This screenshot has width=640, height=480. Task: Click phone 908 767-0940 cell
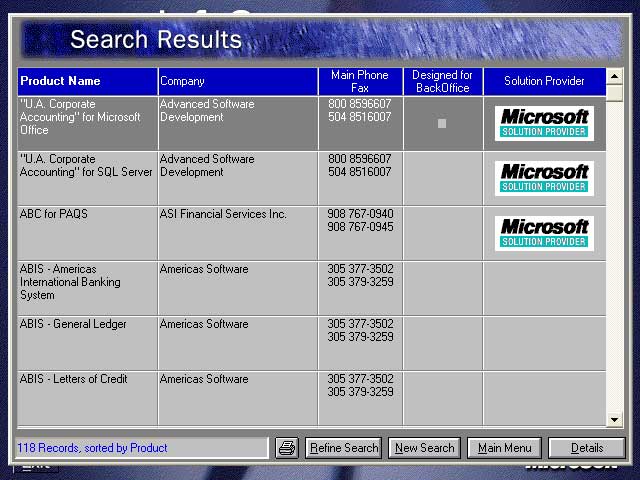tap(360, 233)
